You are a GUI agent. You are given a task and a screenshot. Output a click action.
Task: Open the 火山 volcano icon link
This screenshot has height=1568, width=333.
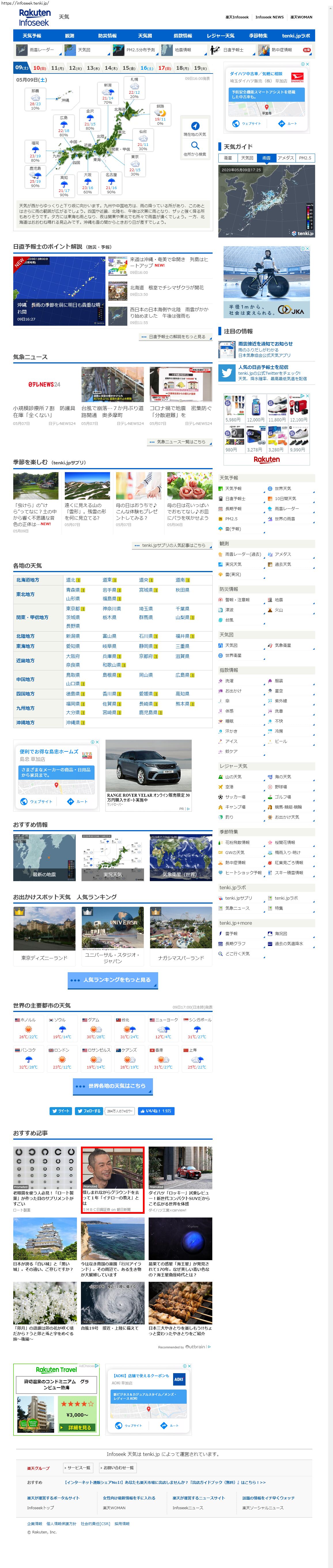tap(270, 609)
